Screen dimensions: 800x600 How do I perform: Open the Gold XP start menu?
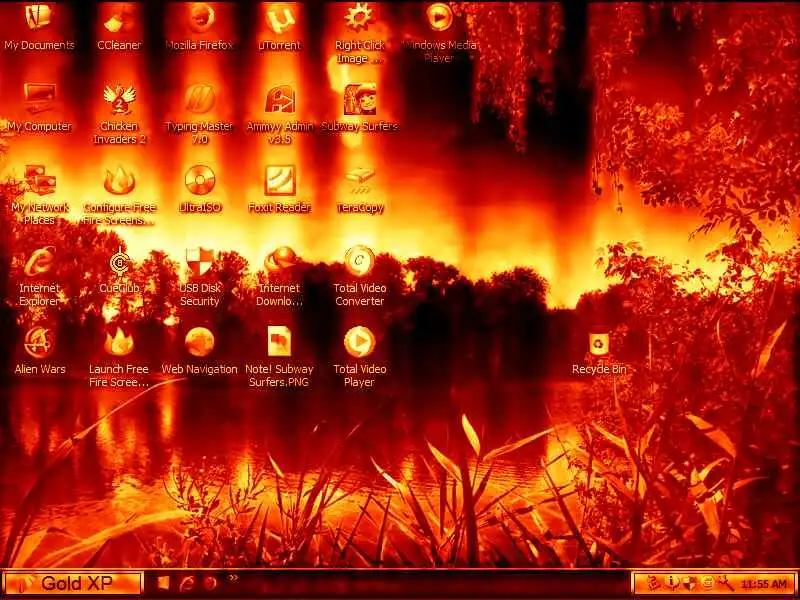72,583
